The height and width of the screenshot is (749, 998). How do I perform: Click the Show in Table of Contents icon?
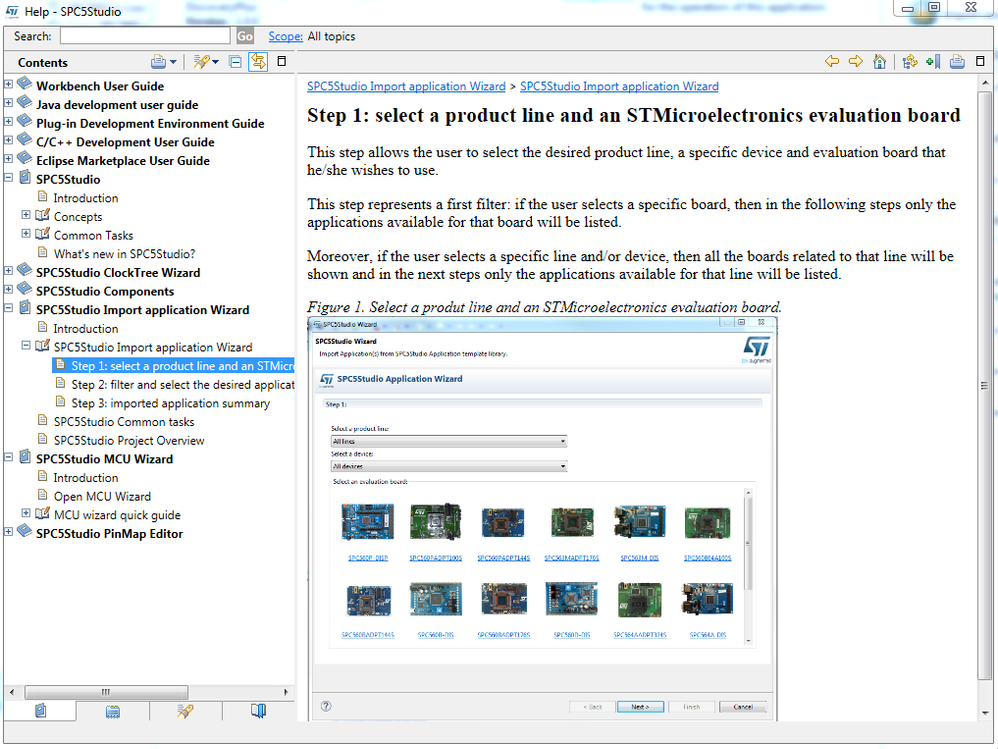(910, 61)
